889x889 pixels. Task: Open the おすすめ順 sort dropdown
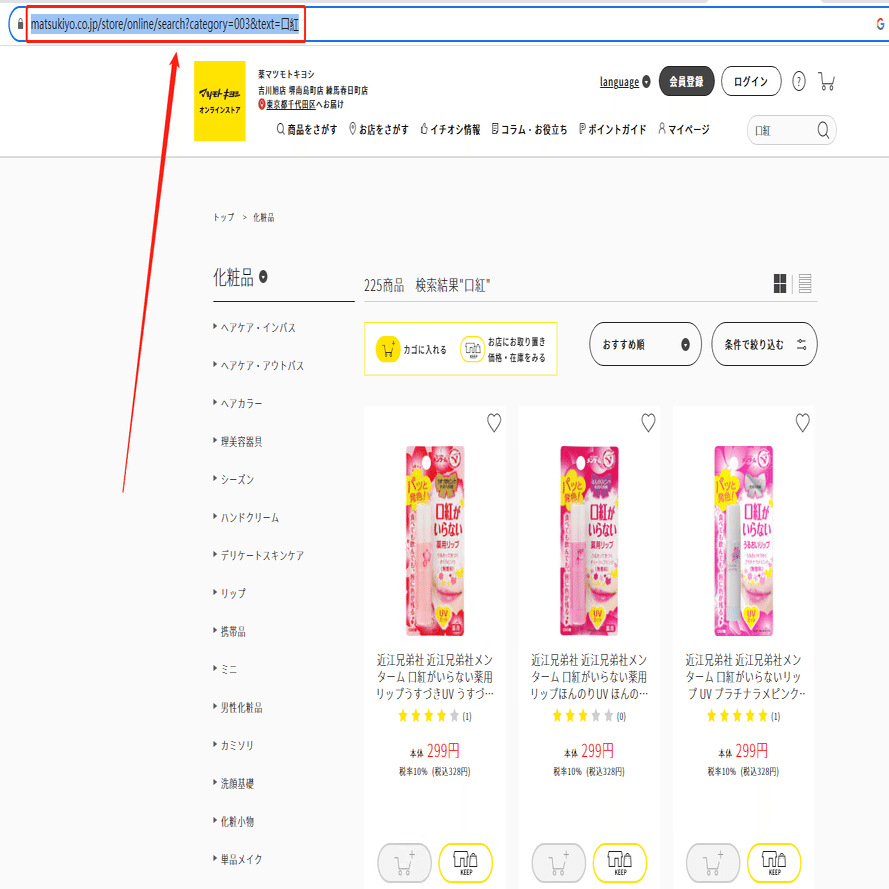[645, 344]
